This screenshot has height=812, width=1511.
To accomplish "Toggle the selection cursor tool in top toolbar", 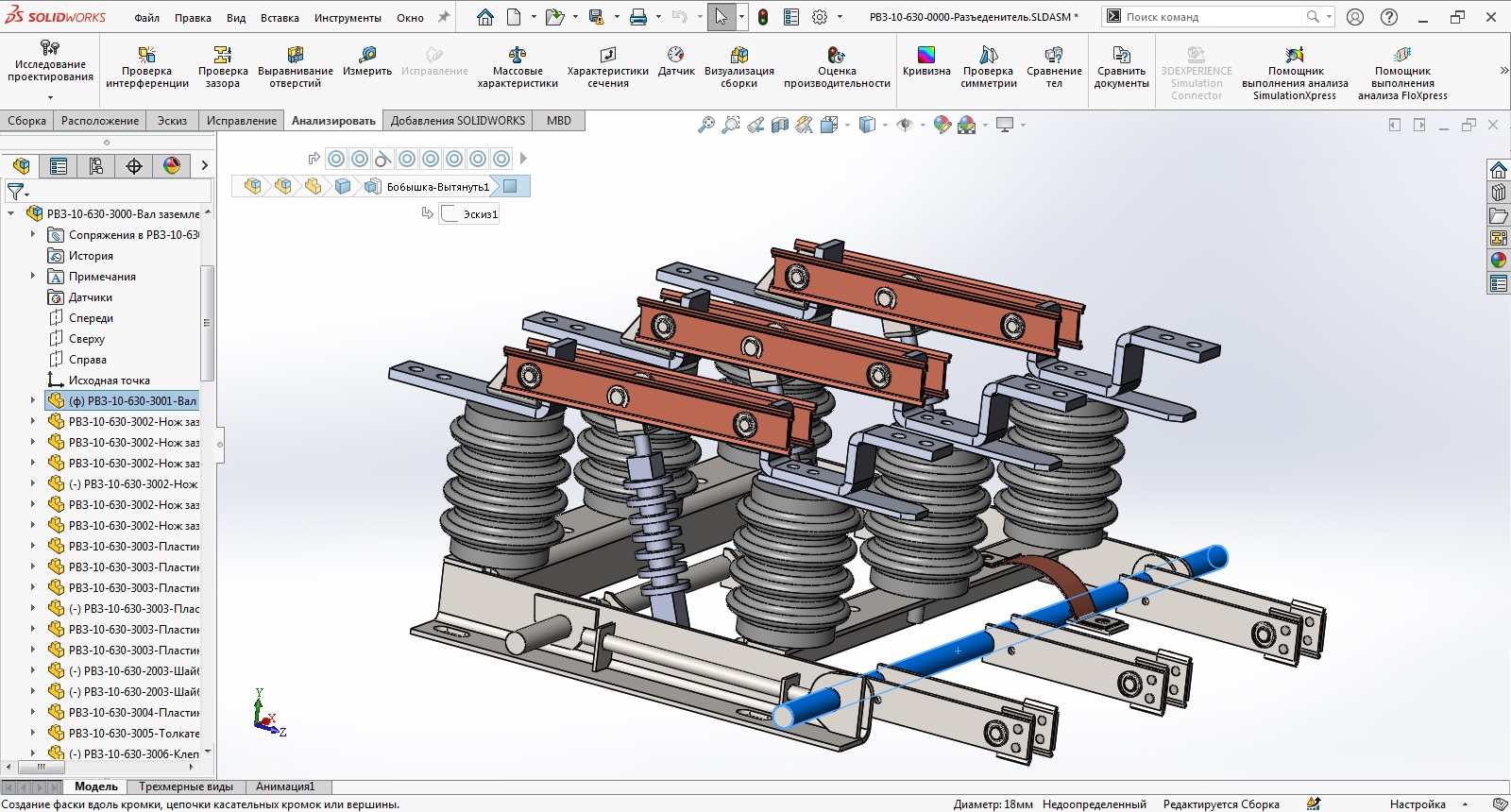I will point(721,17).
